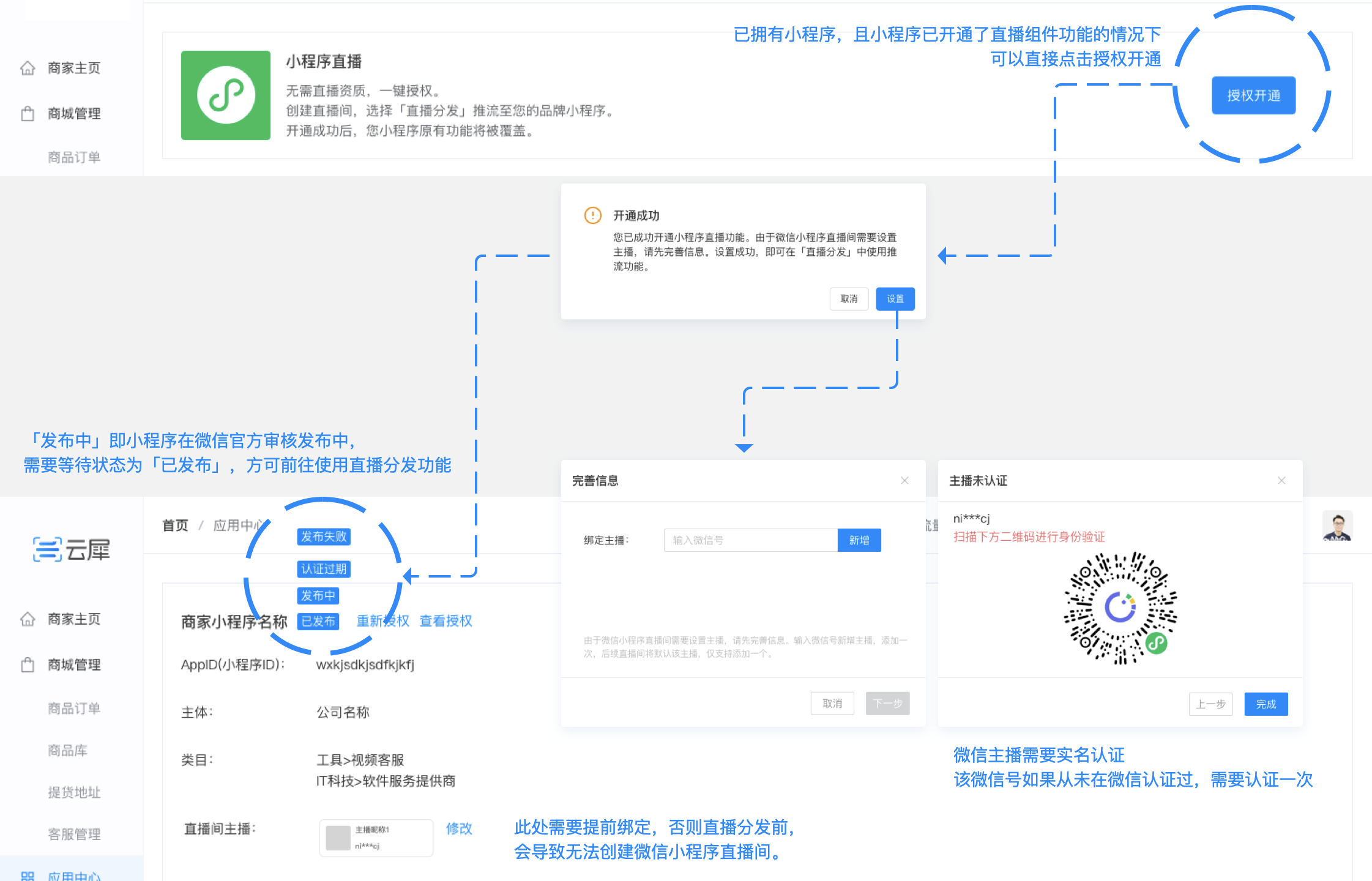
Task: Select 商品库 in the lower sidebar
Action: 67,751
